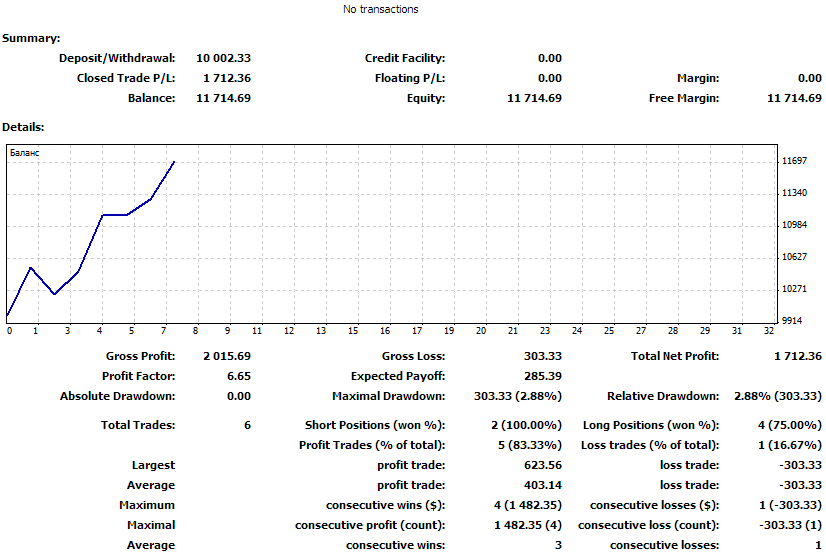826x555 pixels.
Task: Click the Total Net Profit label
Action: pyautogui.click(x=674, y=357)
